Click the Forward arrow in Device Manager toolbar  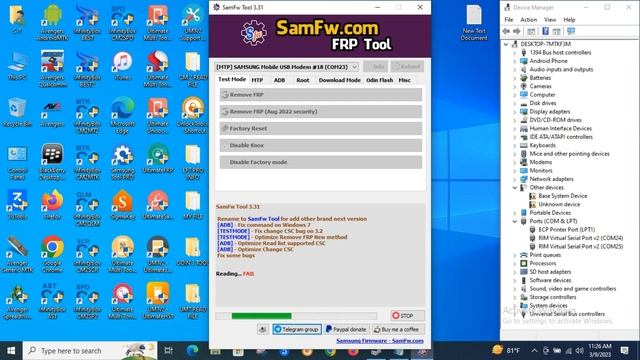pos(517,31)
